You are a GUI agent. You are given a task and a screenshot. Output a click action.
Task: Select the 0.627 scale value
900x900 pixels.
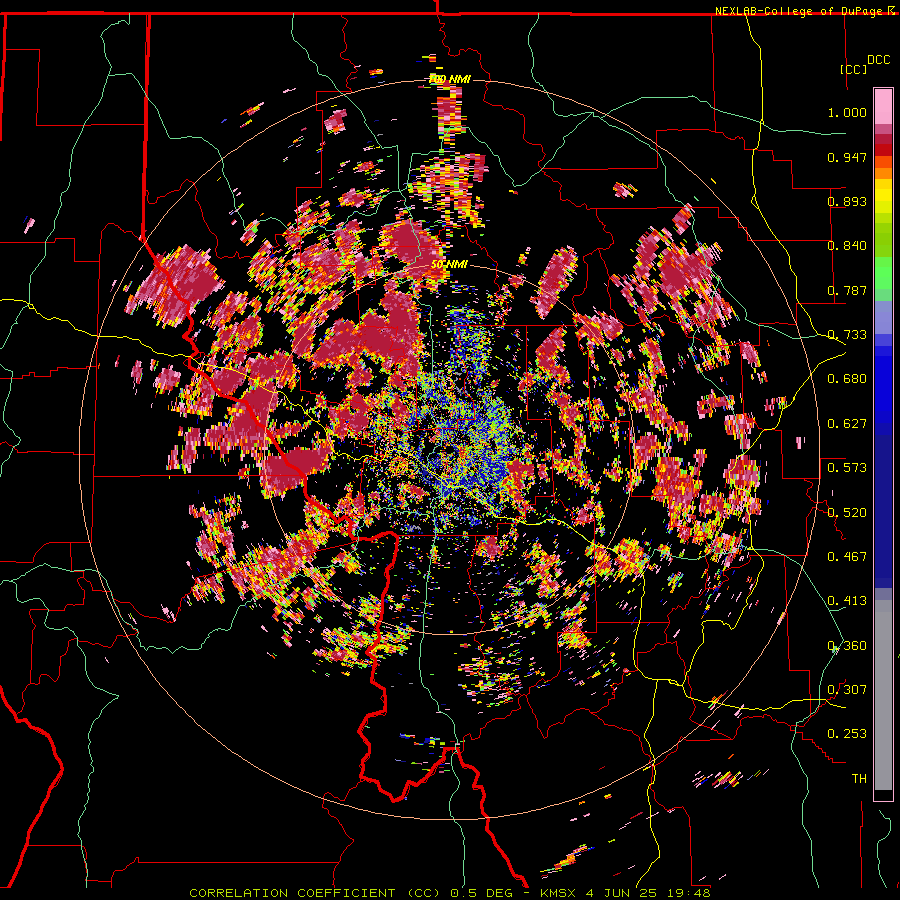pos(847,424)
